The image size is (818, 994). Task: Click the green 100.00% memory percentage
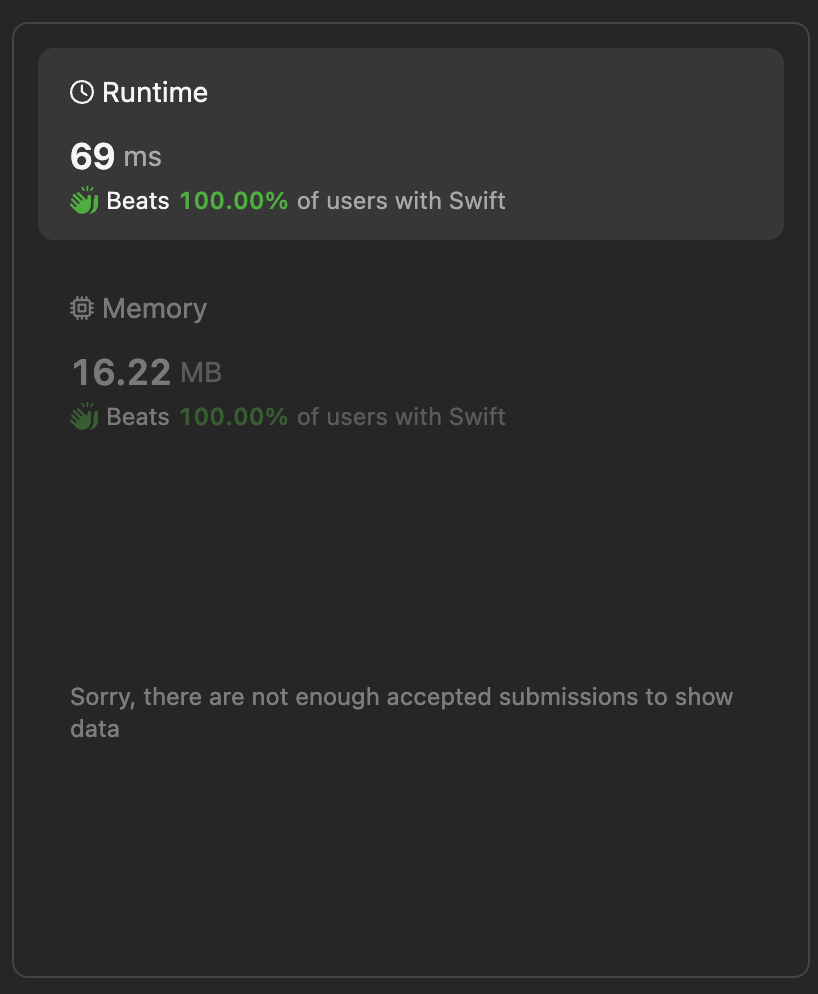click(x=233, y=416)
